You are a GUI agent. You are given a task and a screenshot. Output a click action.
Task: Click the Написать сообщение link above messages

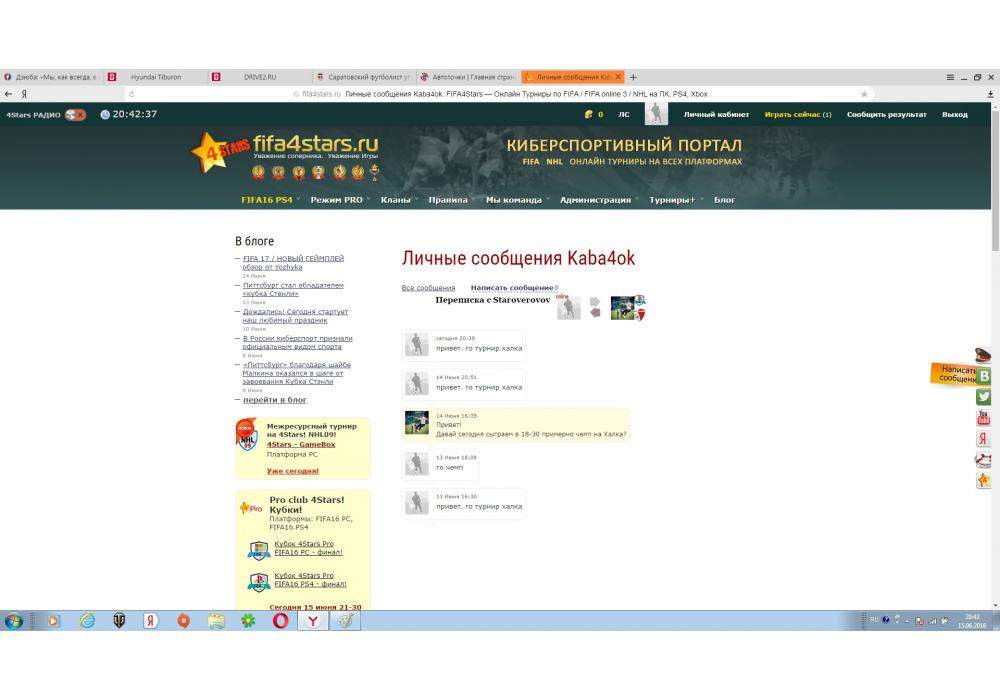(512, 288)
